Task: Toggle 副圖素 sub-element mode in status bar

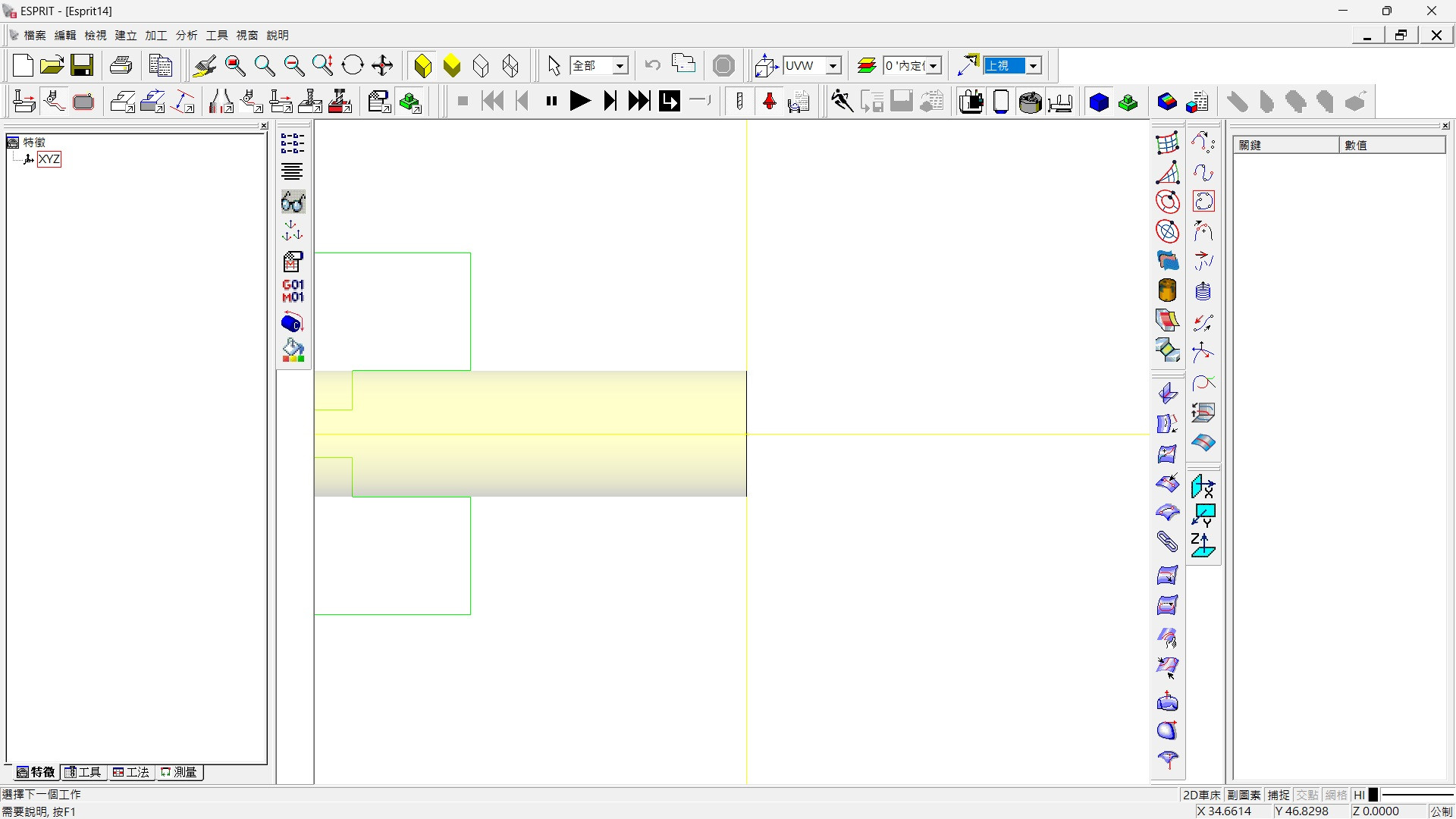Action: pyautogui.click(x=1244, y=795)
